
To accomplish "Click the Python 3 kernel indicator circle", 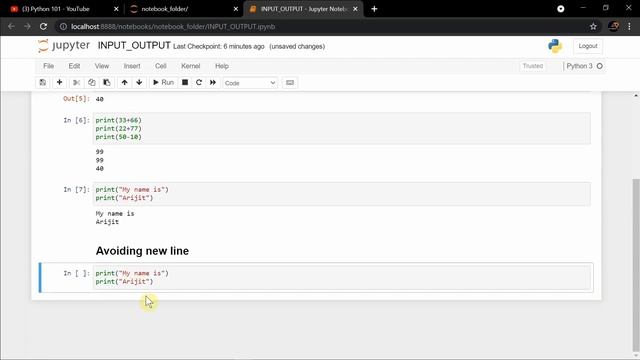I will pos(600,66).
